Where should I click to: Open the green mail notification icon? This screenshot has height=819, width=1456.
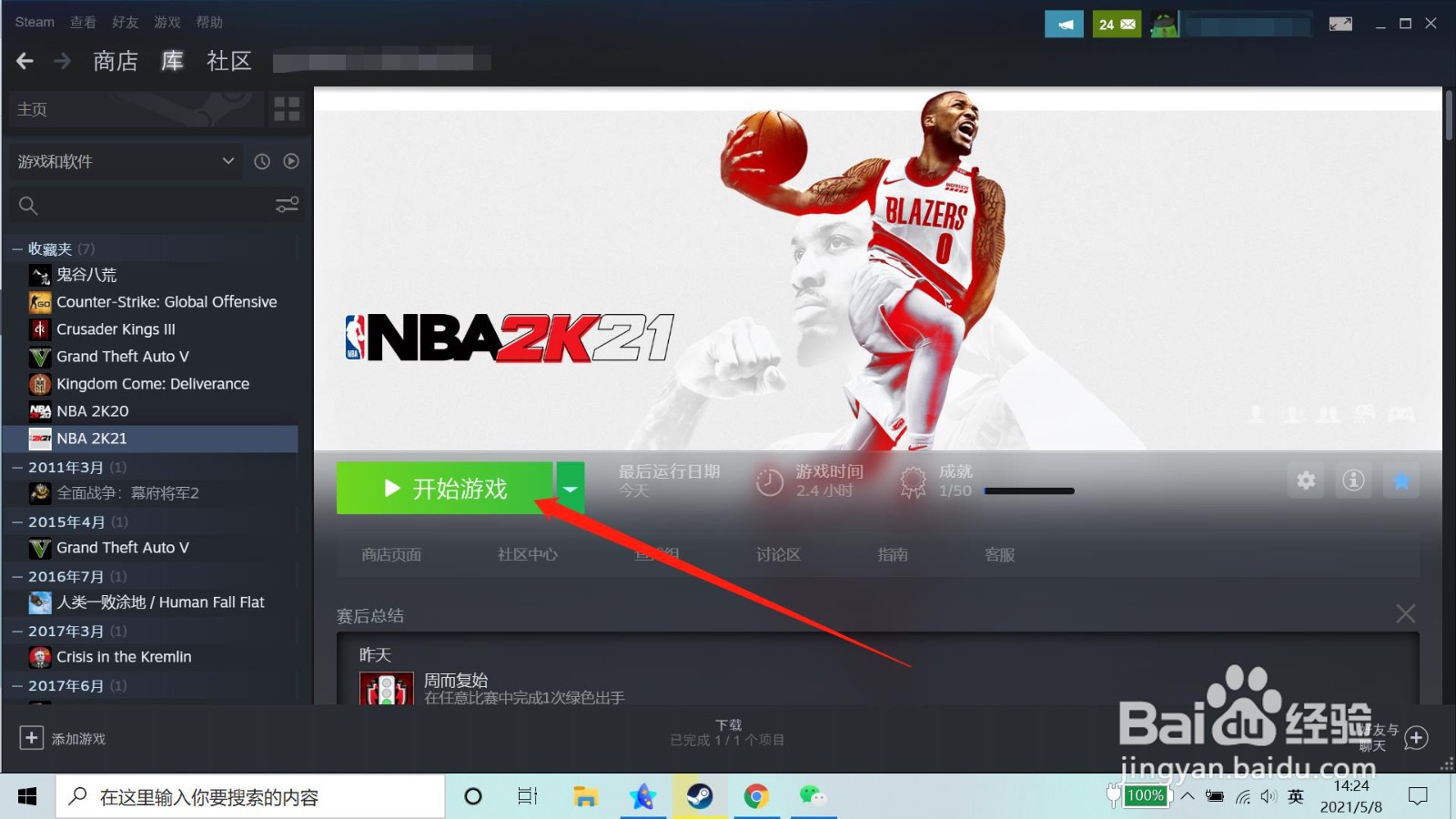pos(1117,23)
